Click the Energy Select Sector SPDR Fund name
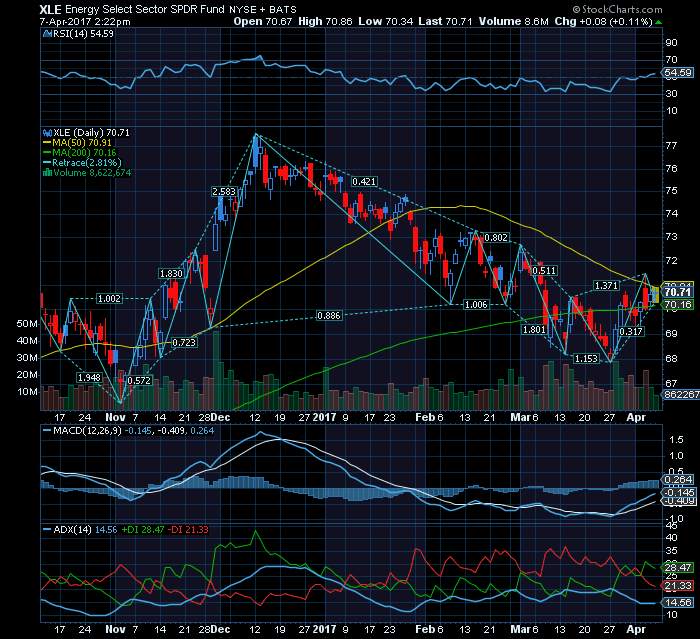This screenshot has width=700, height=639. click(145, 9)
